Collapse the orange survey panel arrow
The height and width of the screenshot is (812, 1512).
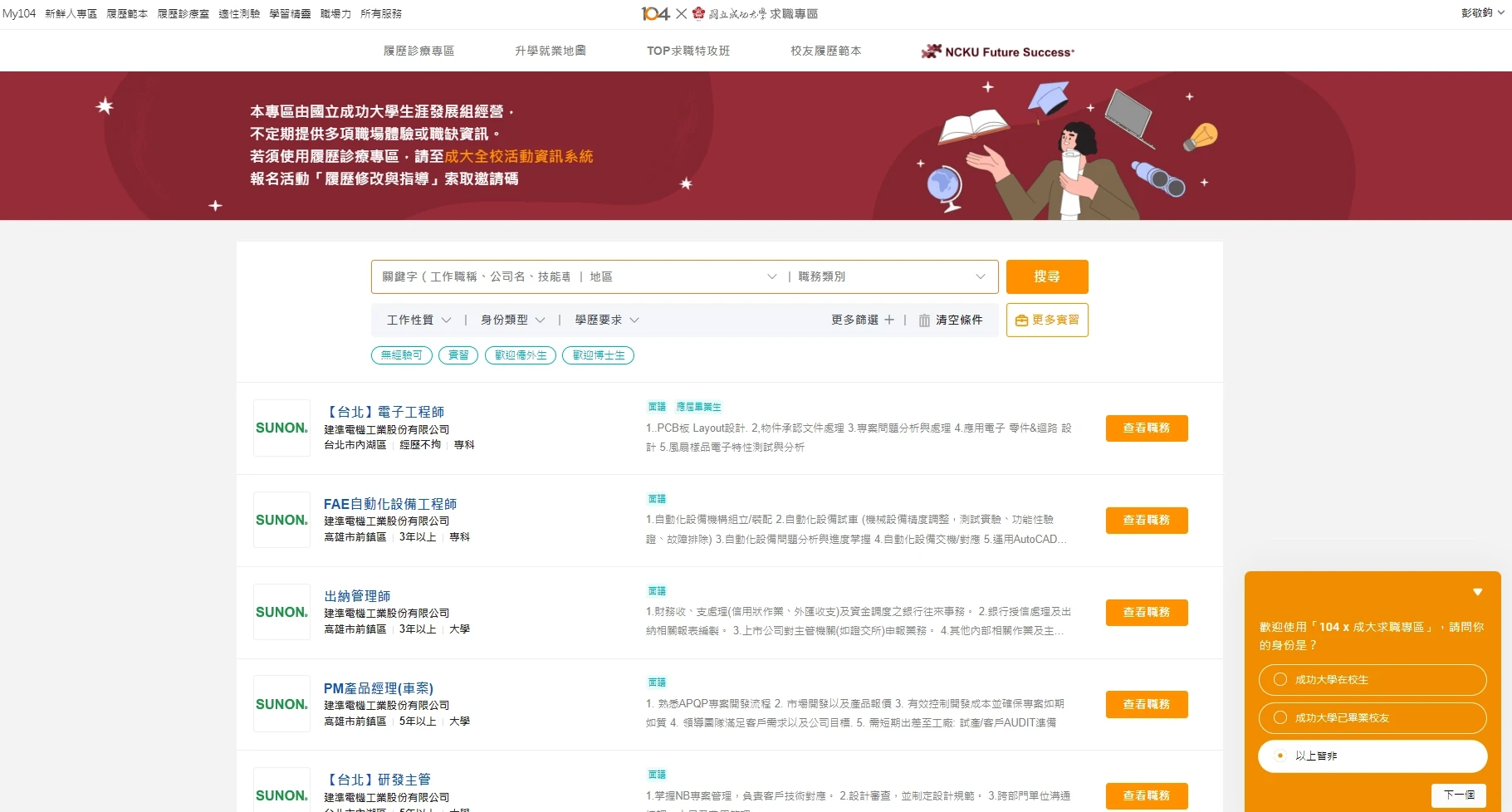pyautogui.click(x=1478, y=592)
